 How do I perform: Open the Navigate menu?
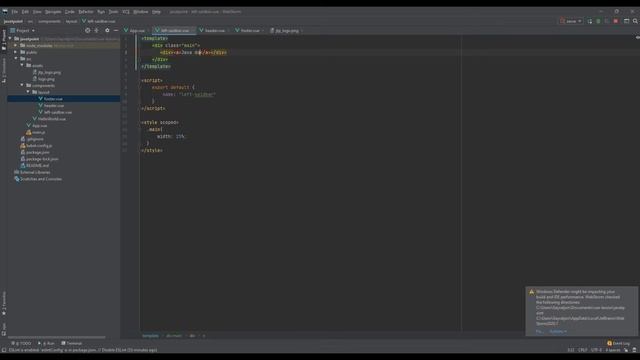pyautogui.click(x=53, y=12)
